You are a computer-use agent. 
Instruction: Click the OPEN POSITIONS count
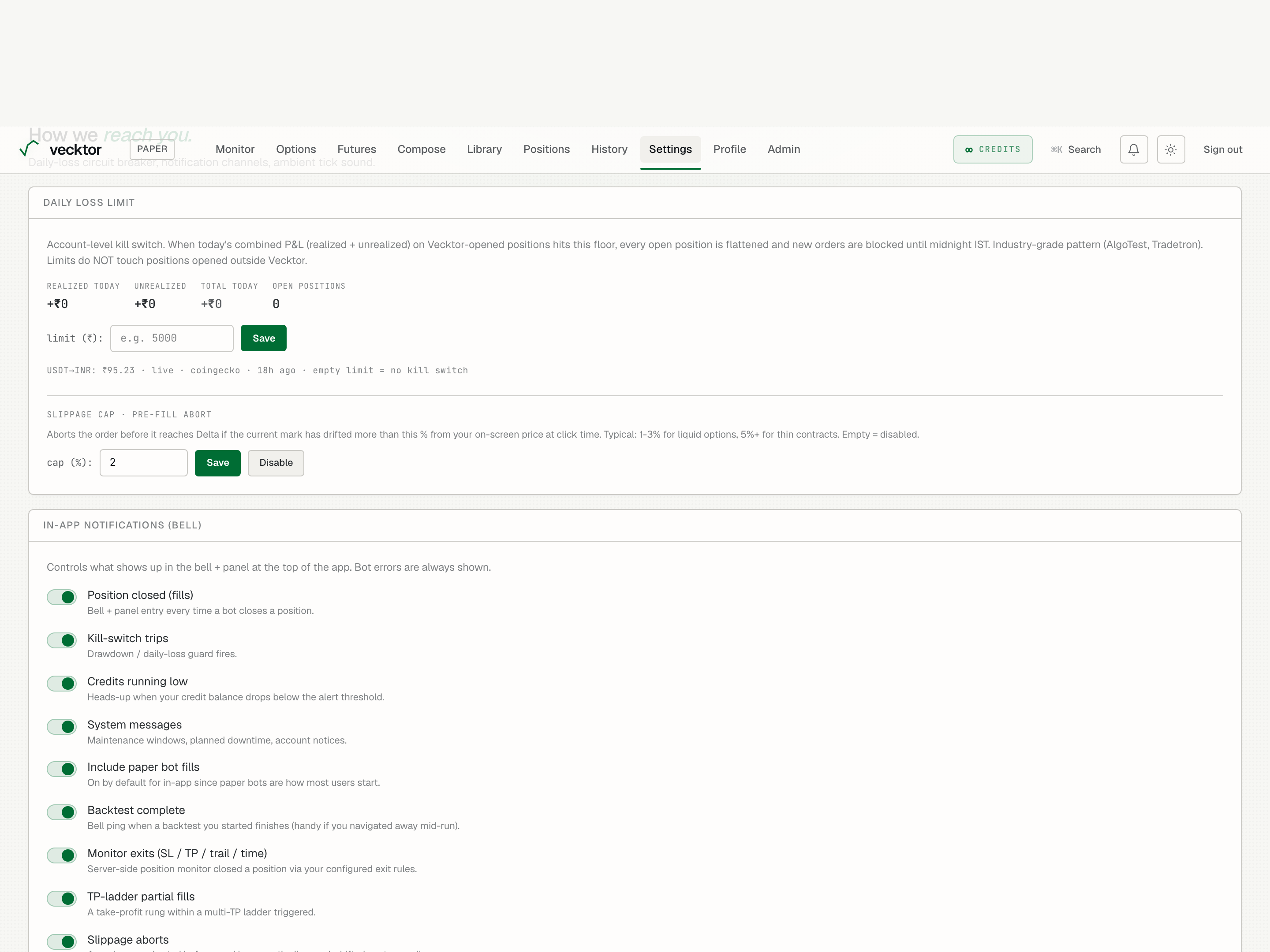276,304
